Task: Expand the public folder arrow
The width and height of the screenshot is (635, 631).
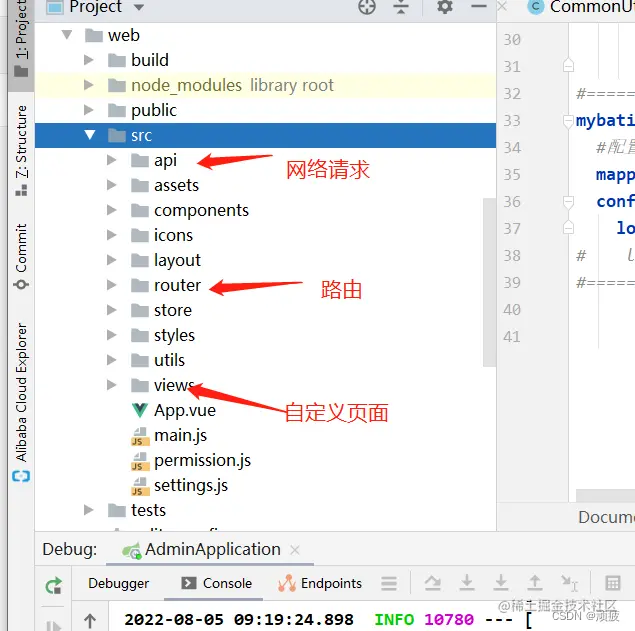Action: [88, 110]
